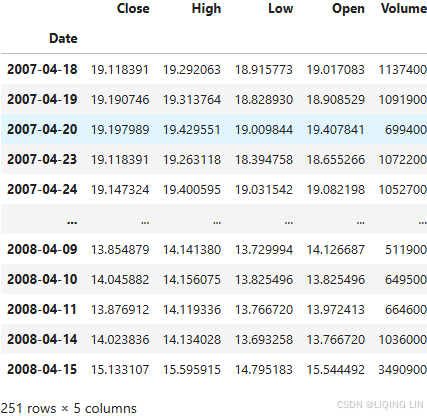427x416 pixels.
Task: Select the 2008-04-14 row index
Action: 42,339
